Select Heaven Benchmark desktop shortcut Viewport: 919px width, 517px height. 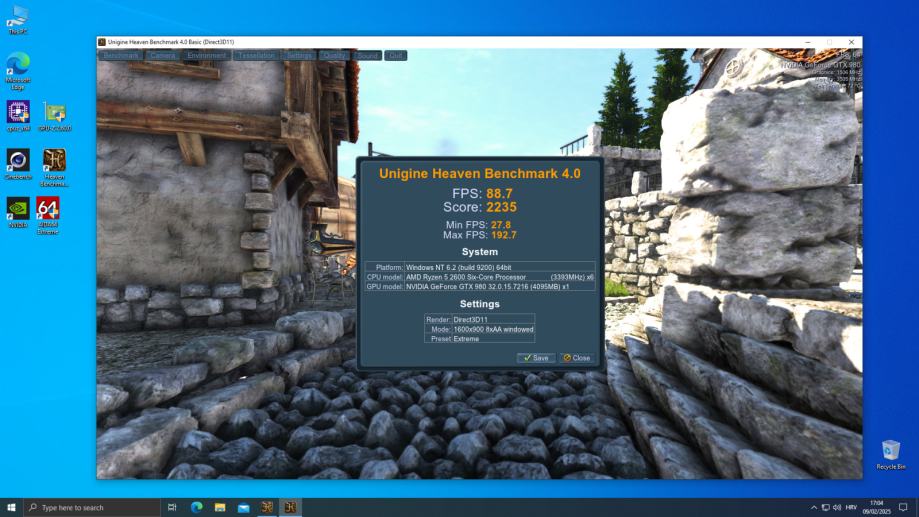[55, 168]
